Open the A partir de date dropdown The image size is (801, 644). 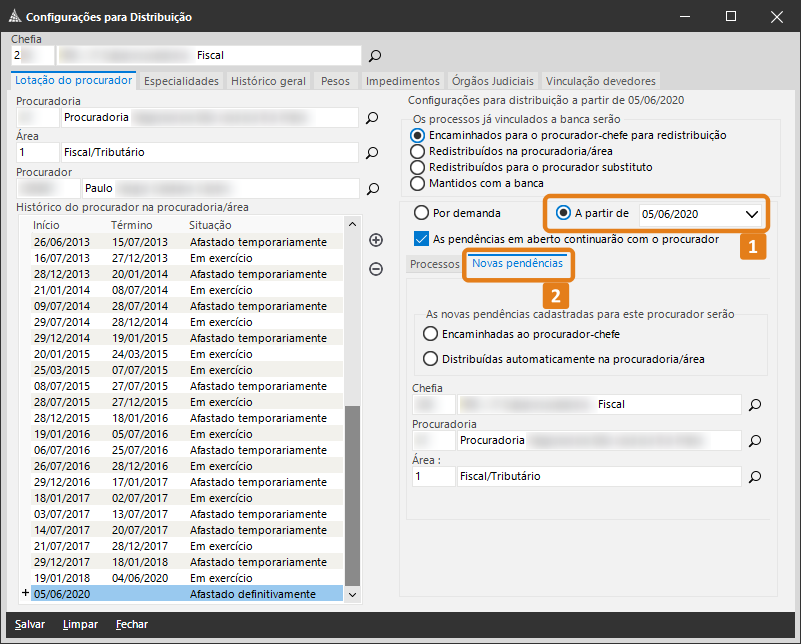click(x=752, y=214)
